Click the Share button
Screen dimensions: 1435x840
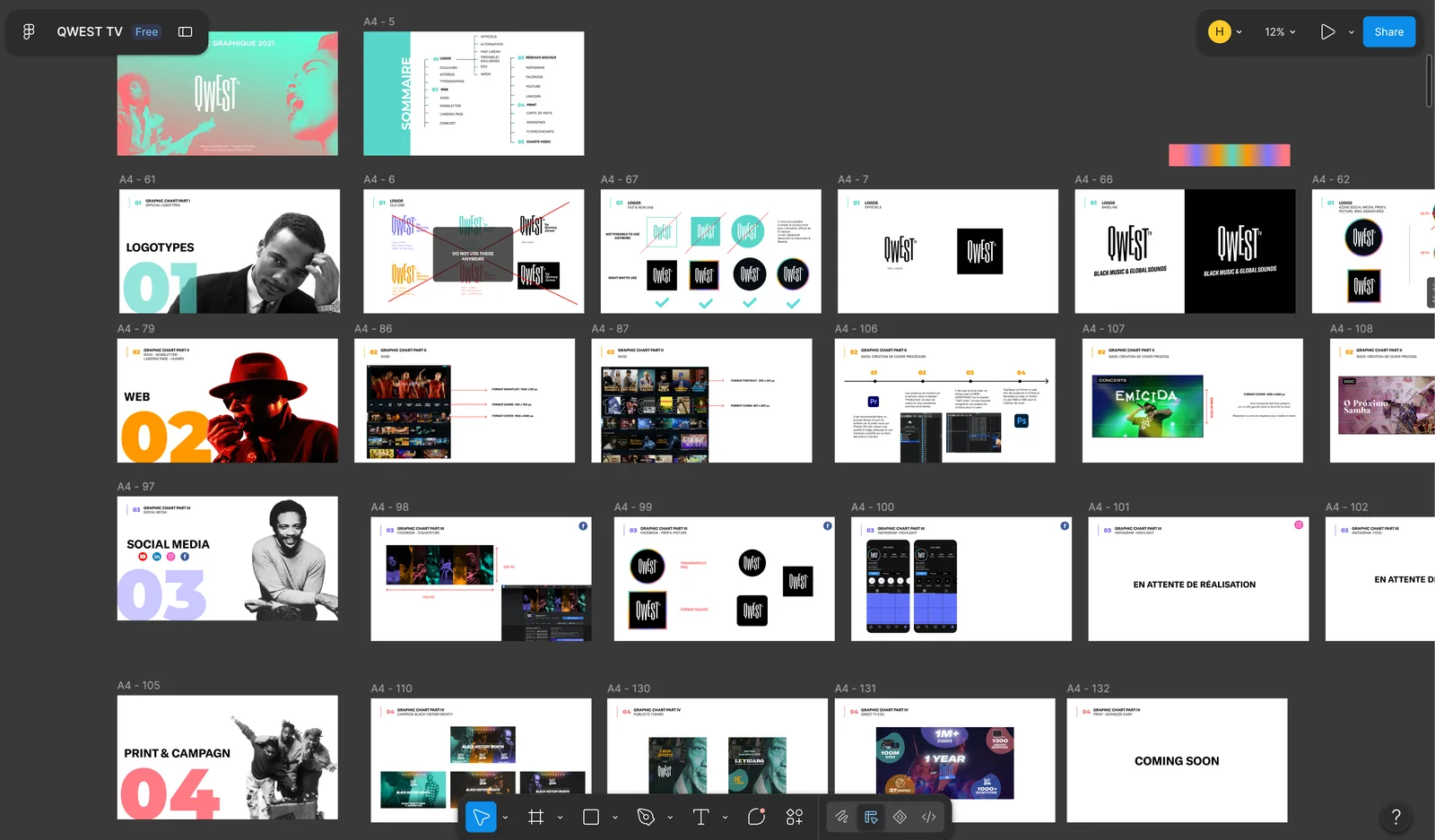pyautogui.click(x=1389, y=32)
